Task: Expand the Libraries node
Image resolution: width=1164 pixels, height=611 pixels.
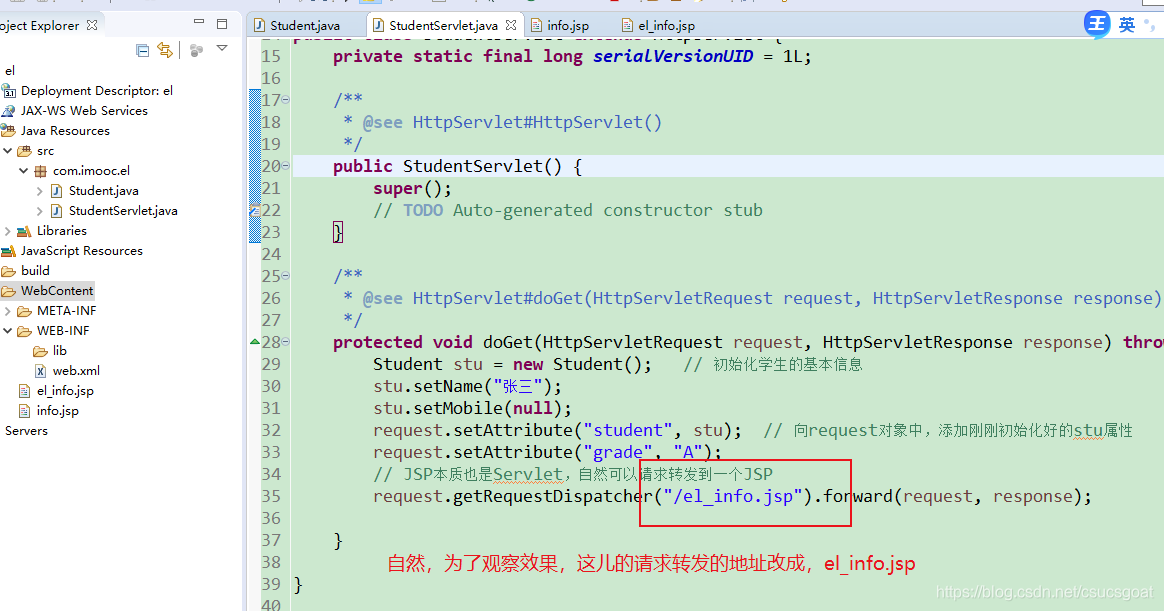Action: pyautogui.click(x=7, y=231)
